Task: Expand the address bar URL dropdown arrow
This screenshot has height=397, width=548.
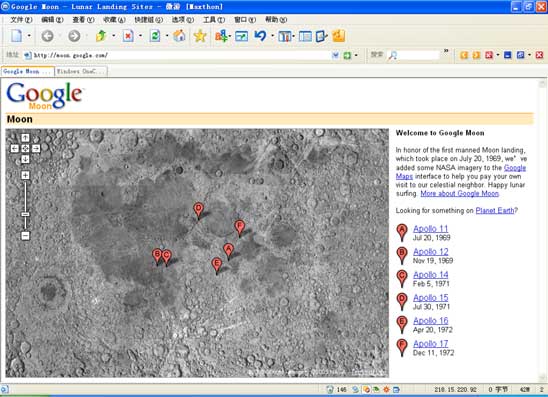Action: (x=335, y=55)
